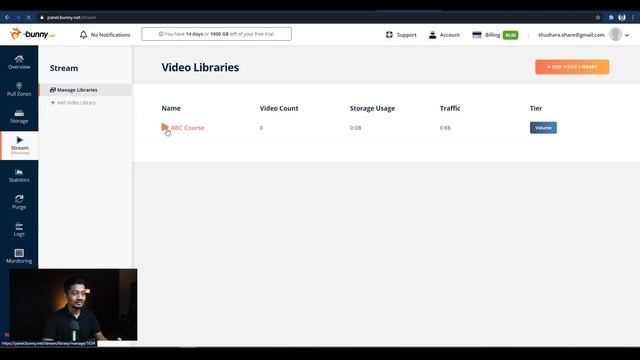Click the 0 KB traffic value

click(x=445, y=128)
